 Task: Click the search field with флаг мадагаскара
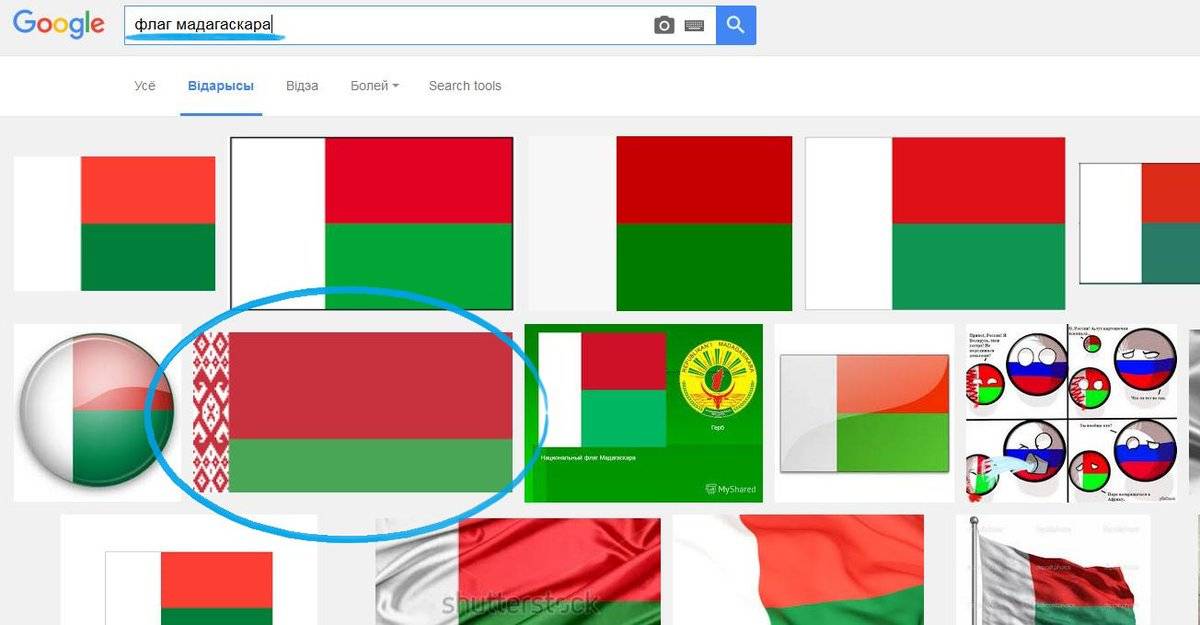[x=390, y=25]
